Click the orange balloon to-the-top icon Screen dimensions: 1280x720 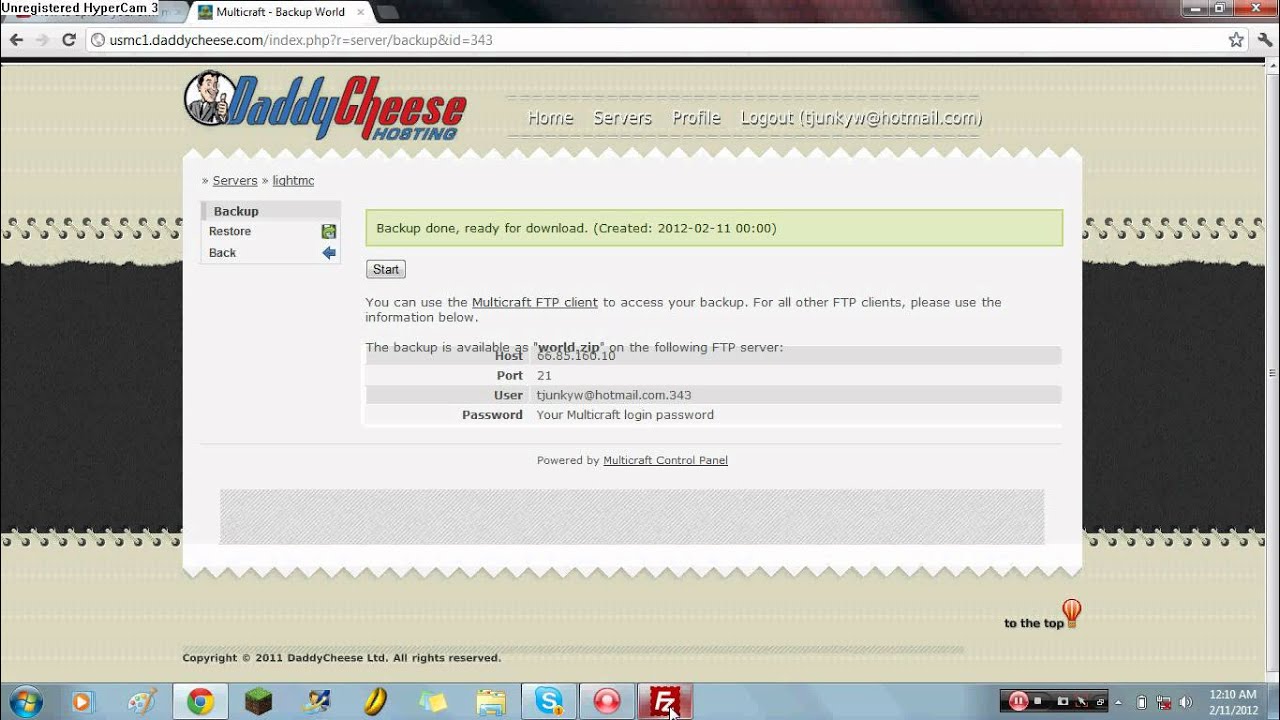point(1072,612)
